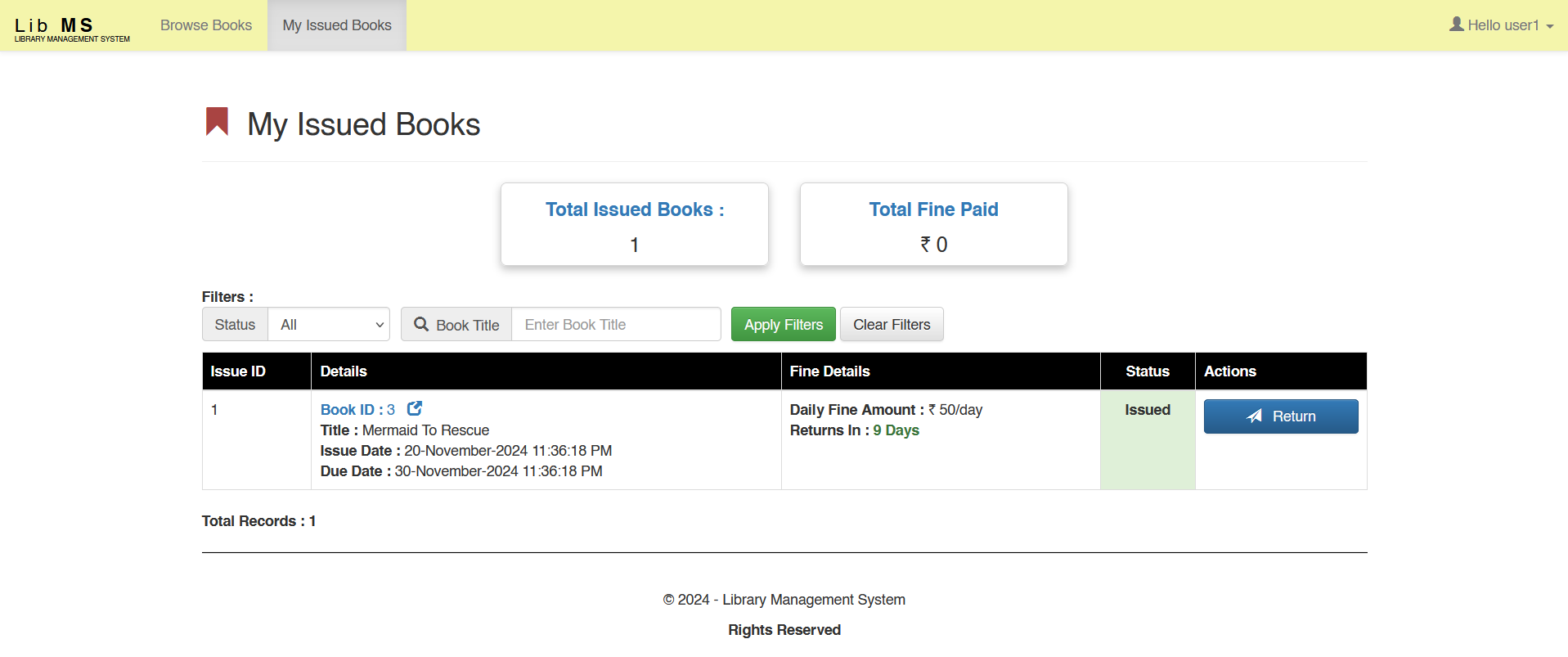Select the My Issued Books tab
Screen dimensions: 1568x657
coord(337,25)
